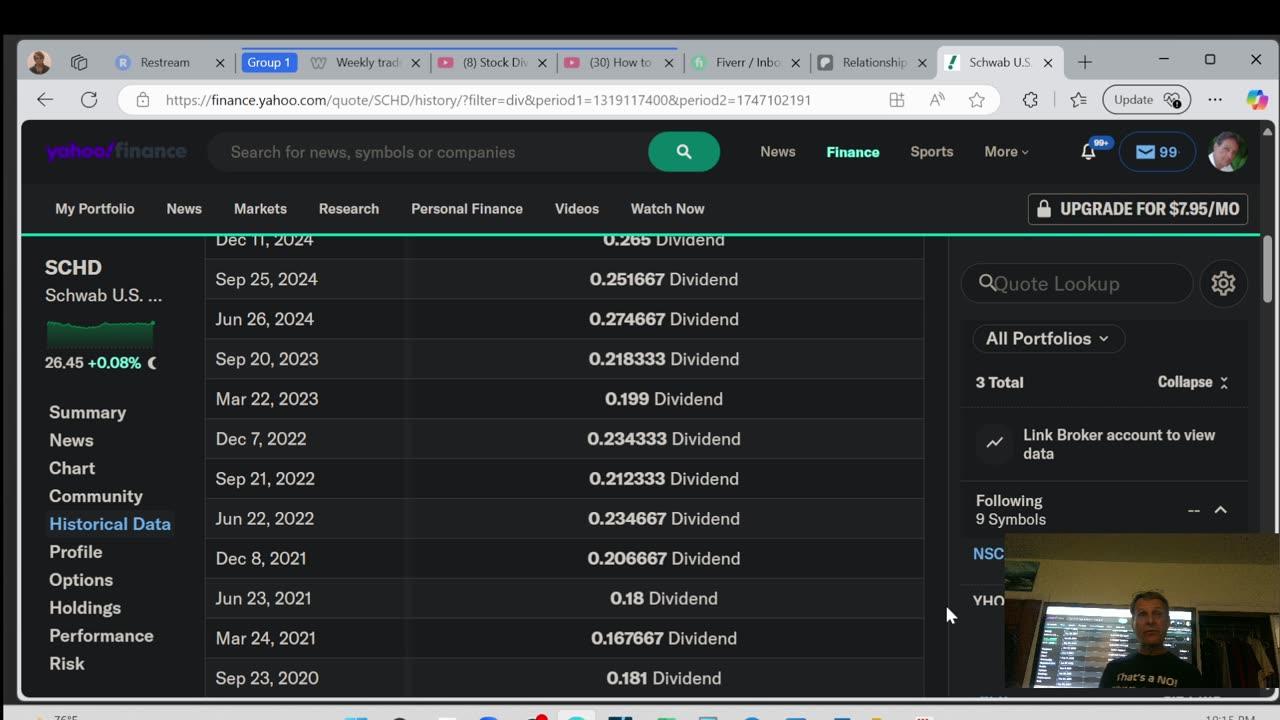This screenshot has width=1280, height=720.
Task: Open Chart in SCHD sidebar
Action: coord(72,469)
